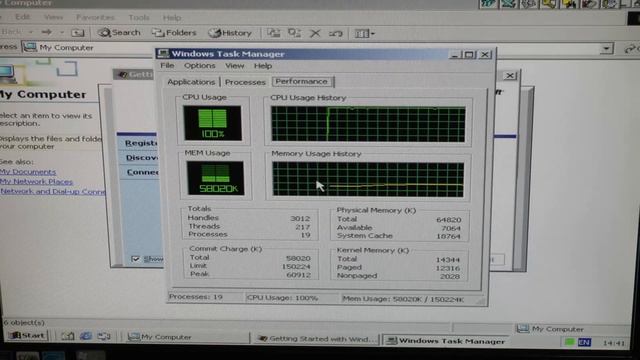
Task: Switch to My Computer taskbar button
Action: point(187,337)
